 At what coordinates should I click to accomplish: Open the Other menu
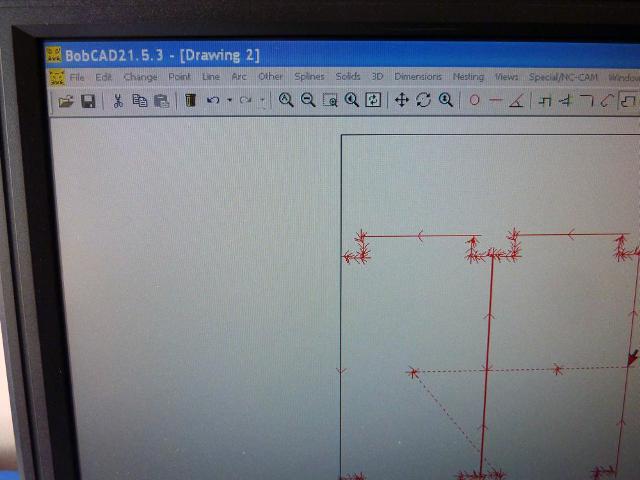click(x=270, y=76)
